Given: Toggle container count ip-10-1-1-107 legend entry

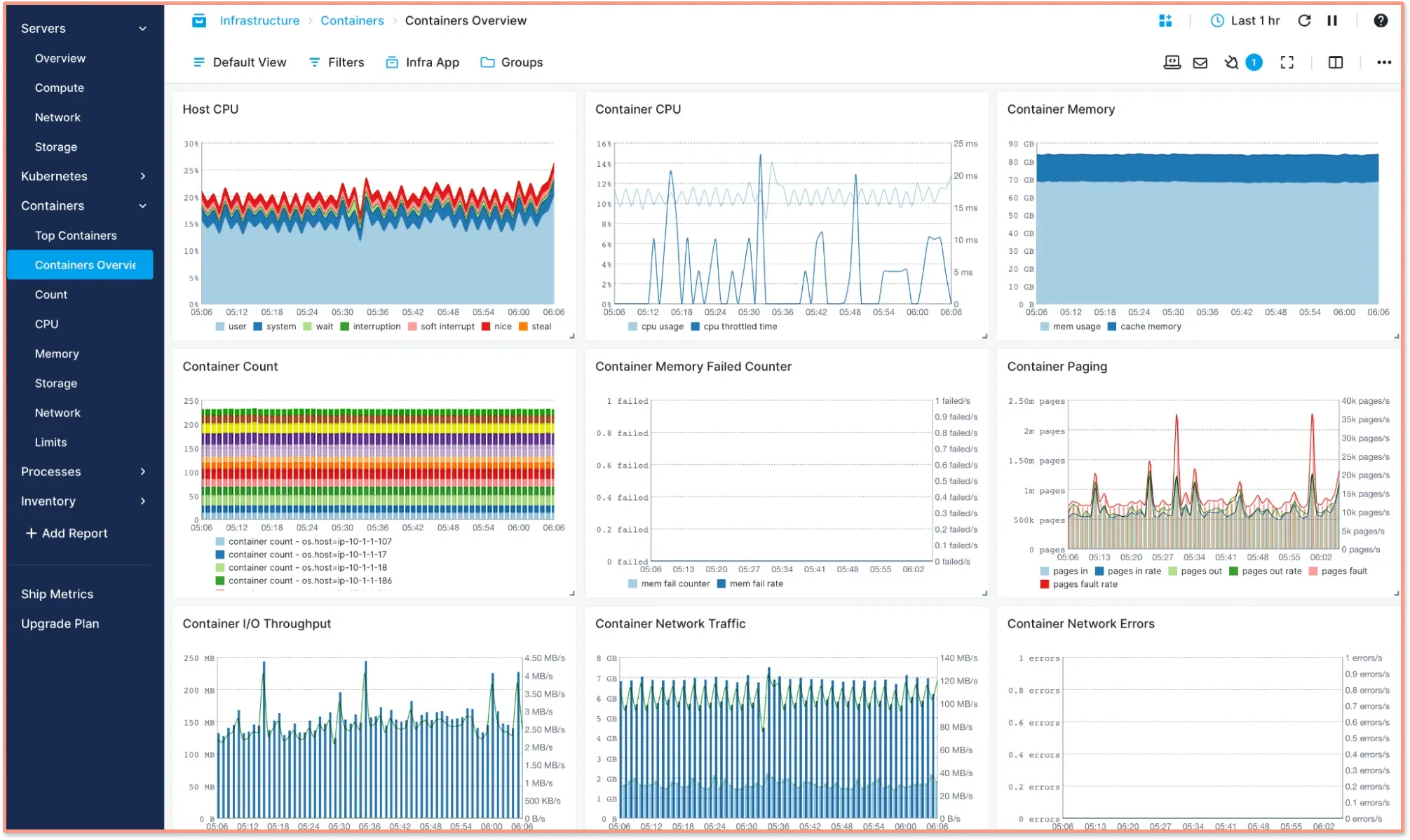Looking at the screenshot, I should tap(304, 541).
